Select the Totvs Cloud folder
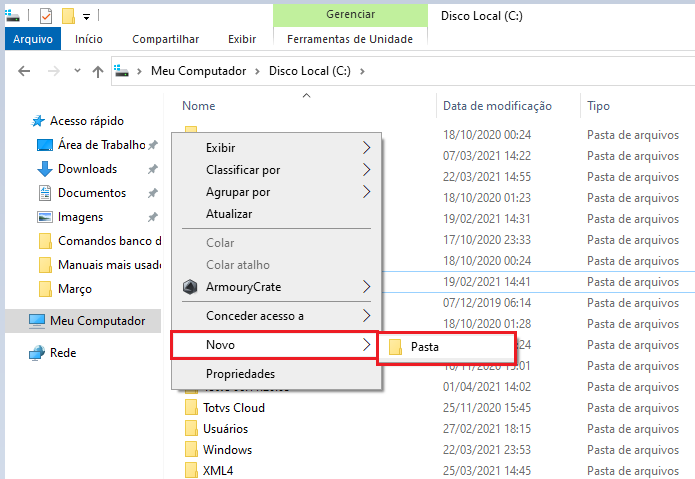Screen dimensions: 695x479 (234, 408)
